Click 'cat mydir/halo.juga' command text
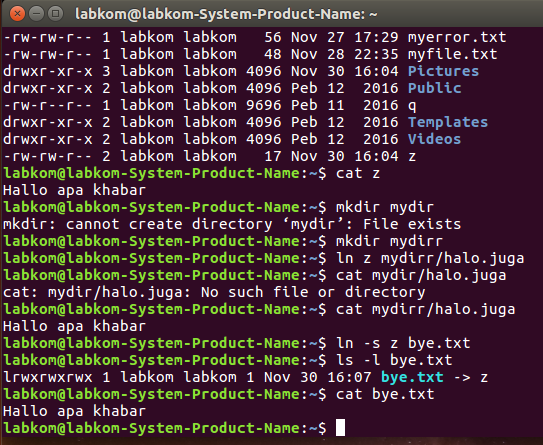Screen dimensions: 543x445 point(421,275)
